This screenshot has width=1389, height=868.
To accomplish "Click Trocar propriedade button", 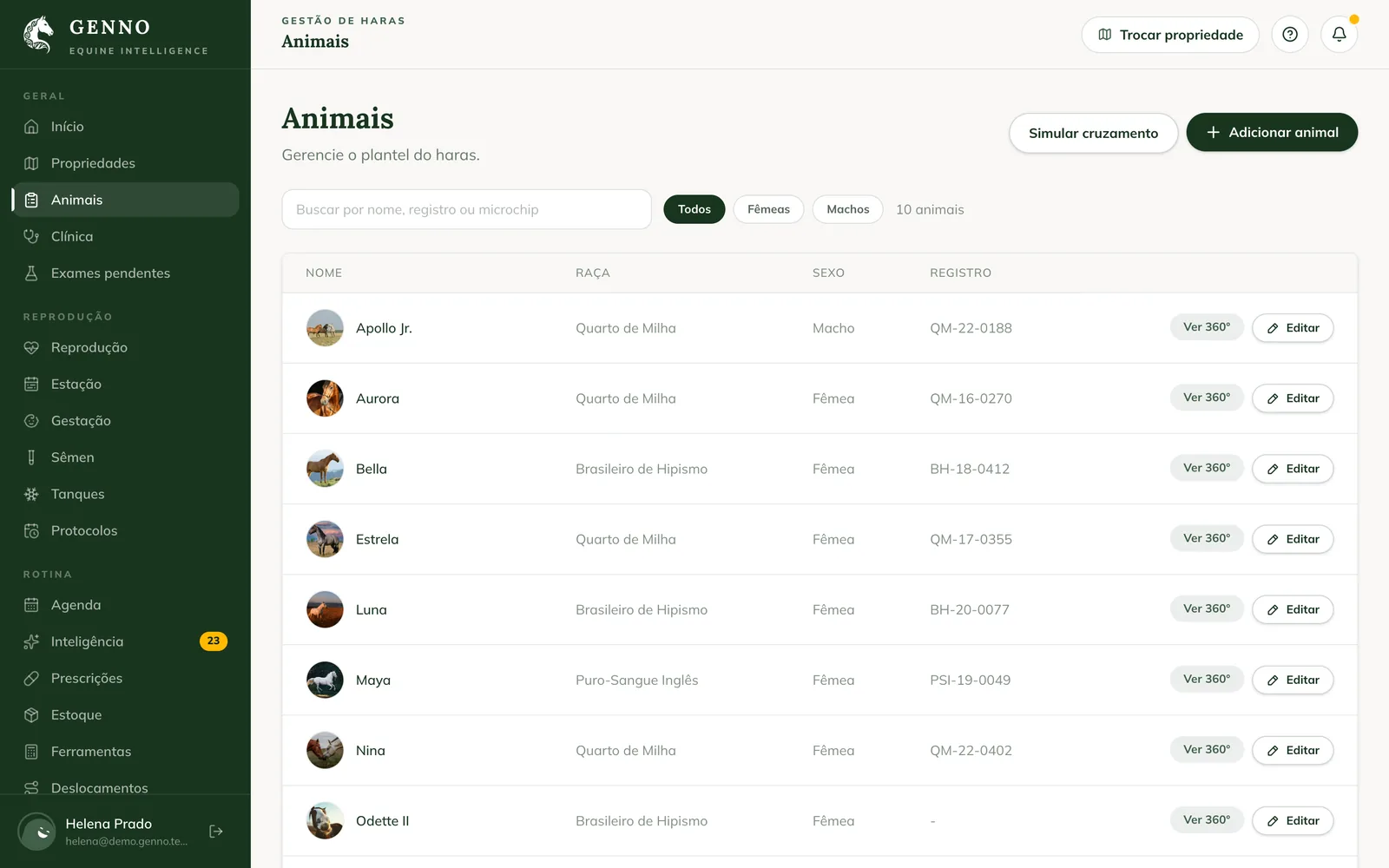I will [1170, 35].
